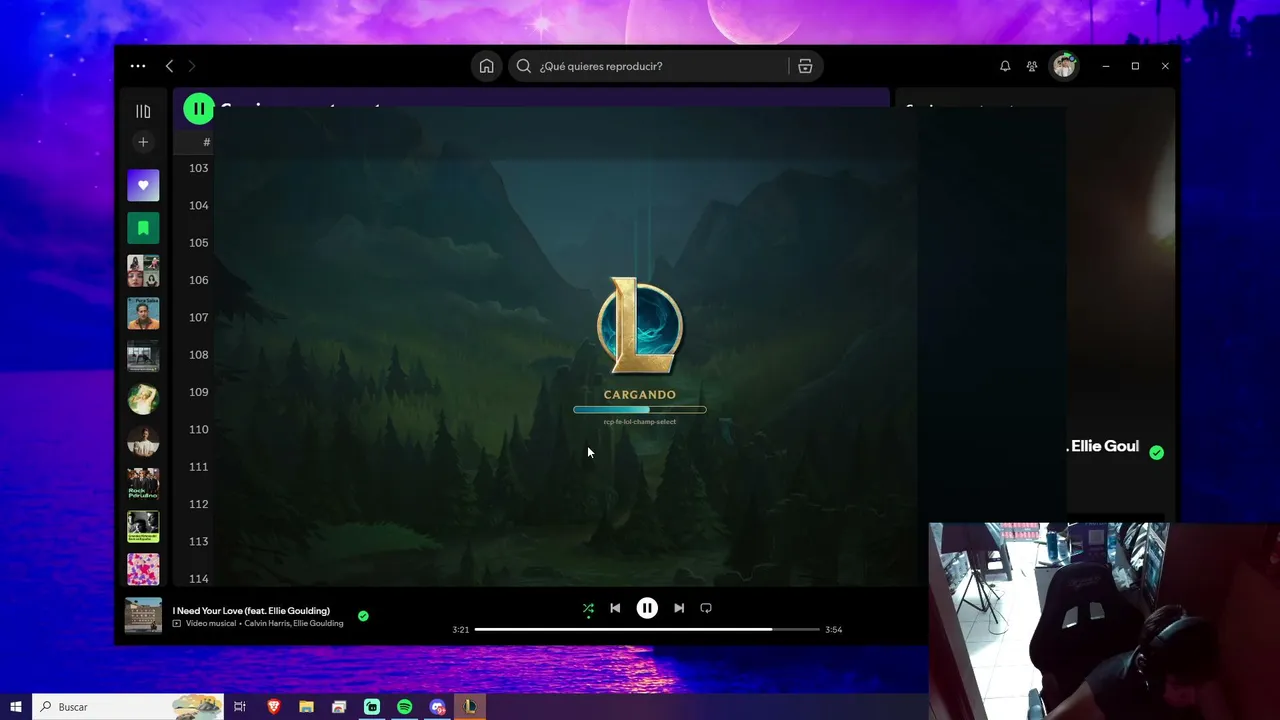The height and width of the screenshot is (720, 1280).
Task: Open the sidebar playlist with the collage of faces
Action: pyautogui.click(x=143, y=271)
